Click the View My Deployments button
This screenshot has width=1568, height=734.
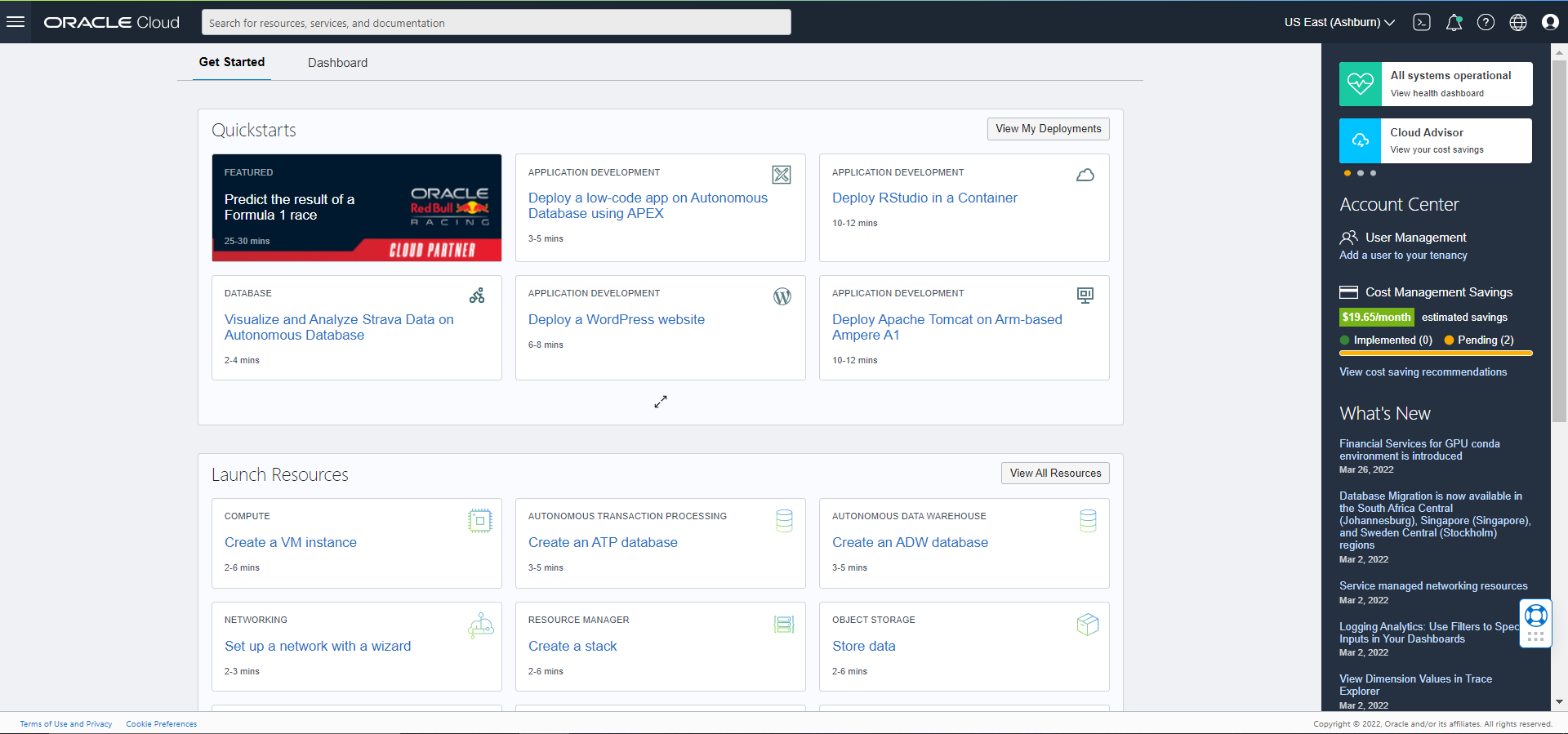(1048, 129)
